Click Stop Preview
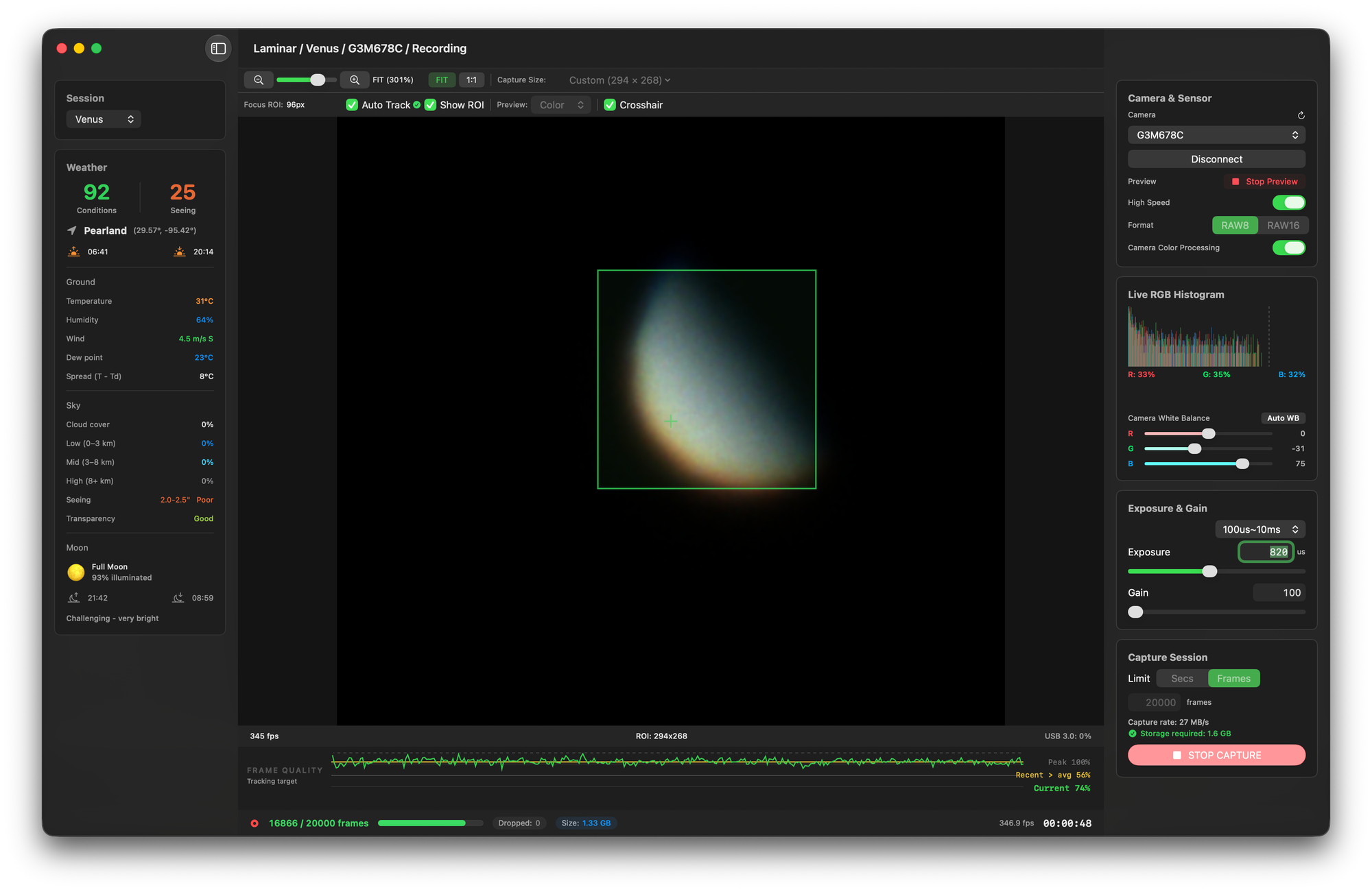This screenshot has width=1372, height=892. click(1264, 182)
